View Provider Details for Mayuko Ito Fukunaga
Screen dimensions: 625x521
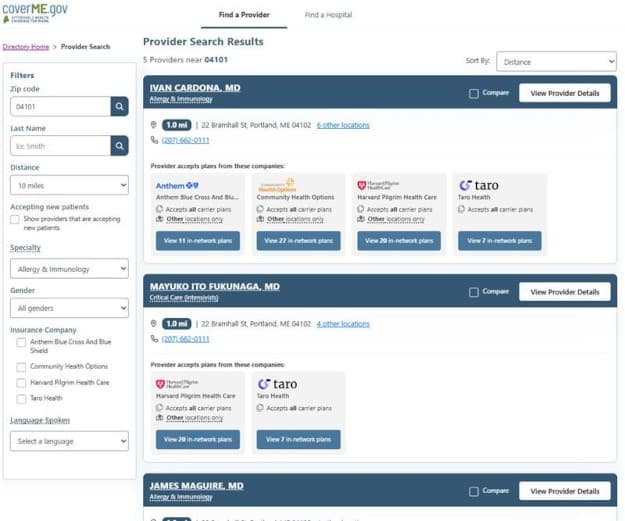564,292
